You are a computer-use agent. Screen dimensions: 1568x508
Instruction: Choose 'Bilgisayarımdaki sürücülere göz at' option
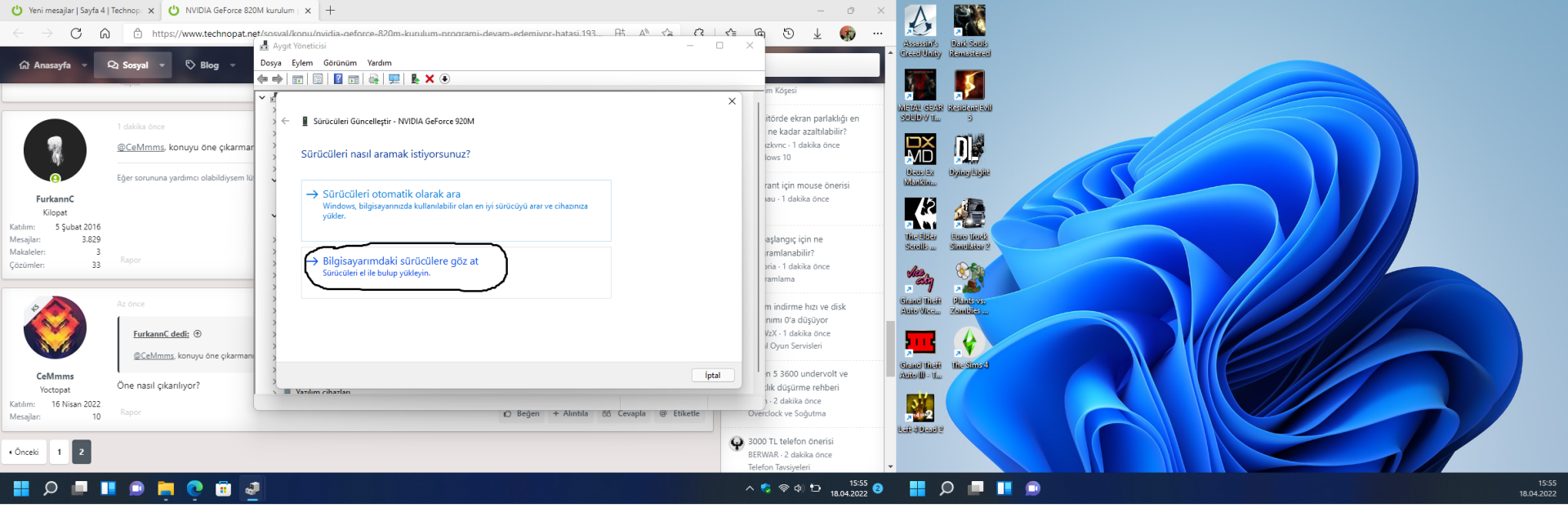pyautogui.click(x=457, y=273)
